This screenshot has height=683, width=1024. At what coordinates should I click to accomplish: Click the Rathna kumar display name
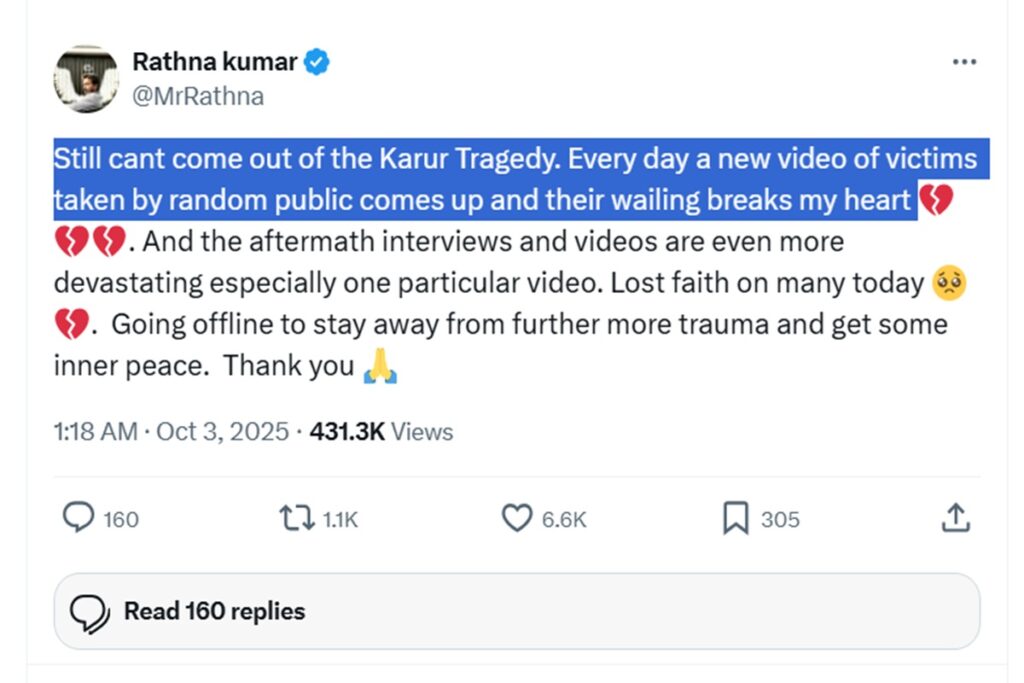coord(214,62)
